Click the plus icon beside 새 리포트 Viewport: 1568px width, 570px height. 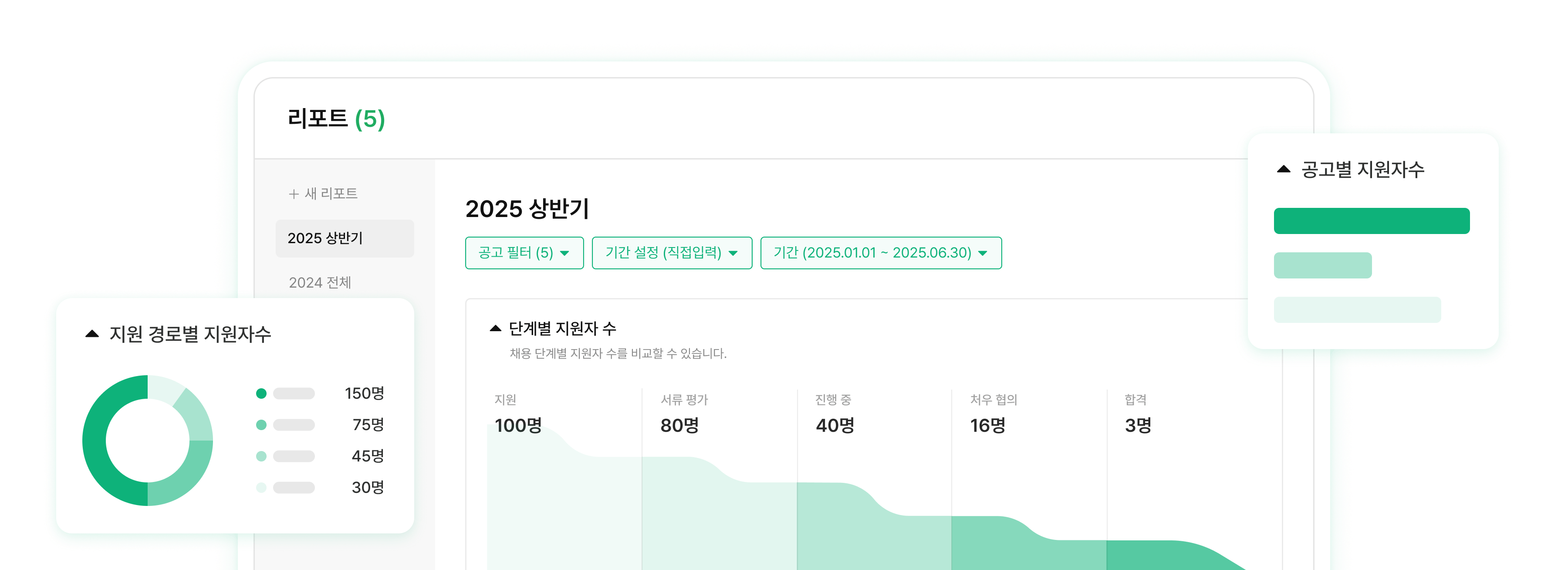(294, 194)
